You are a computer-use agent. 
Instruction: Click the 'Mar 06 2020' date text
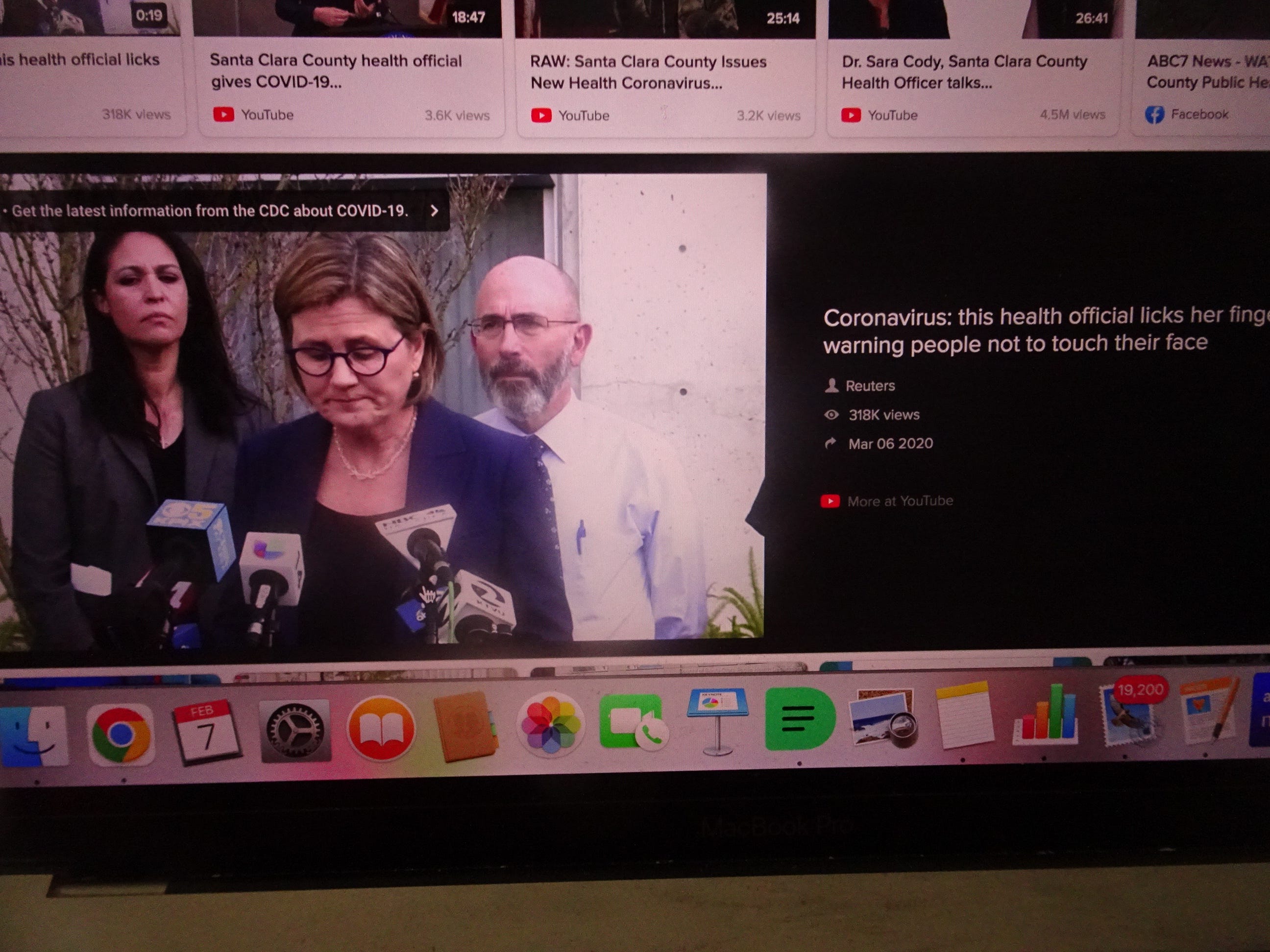click(890, 444)
